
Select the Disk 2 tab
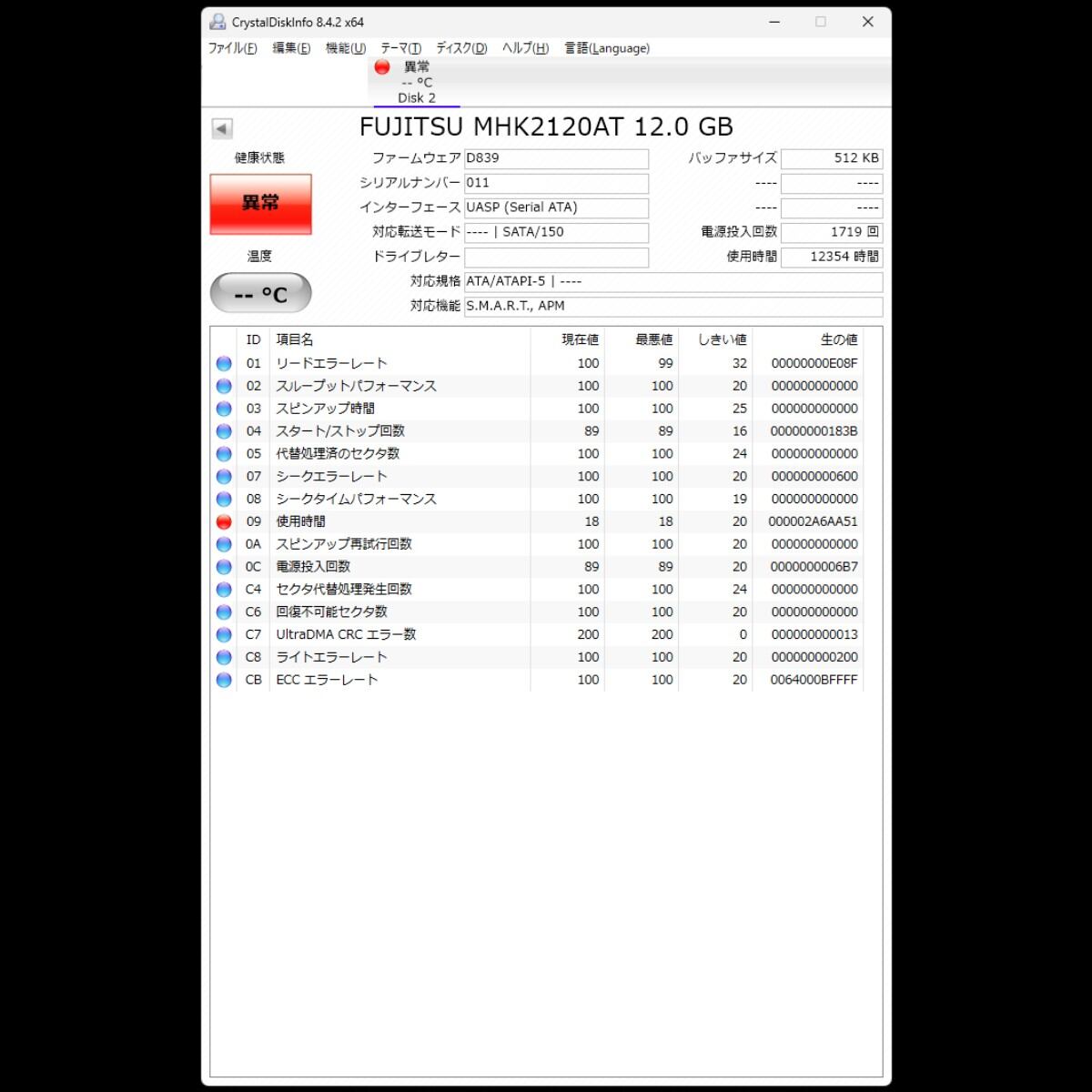tap(417, 83)
